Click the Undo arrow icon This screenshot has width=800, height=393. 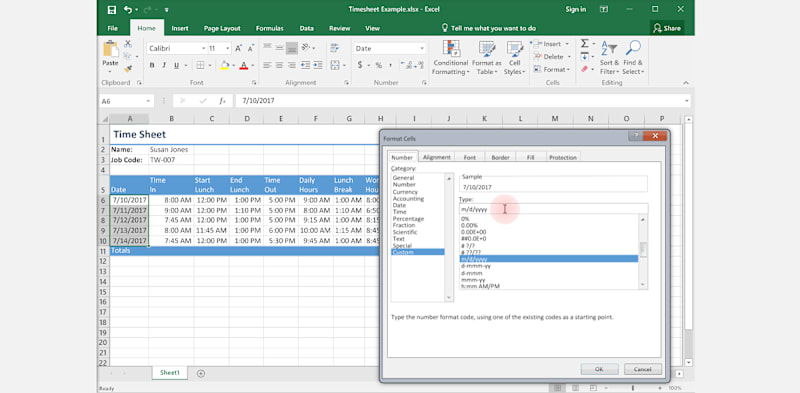[128, 10]
